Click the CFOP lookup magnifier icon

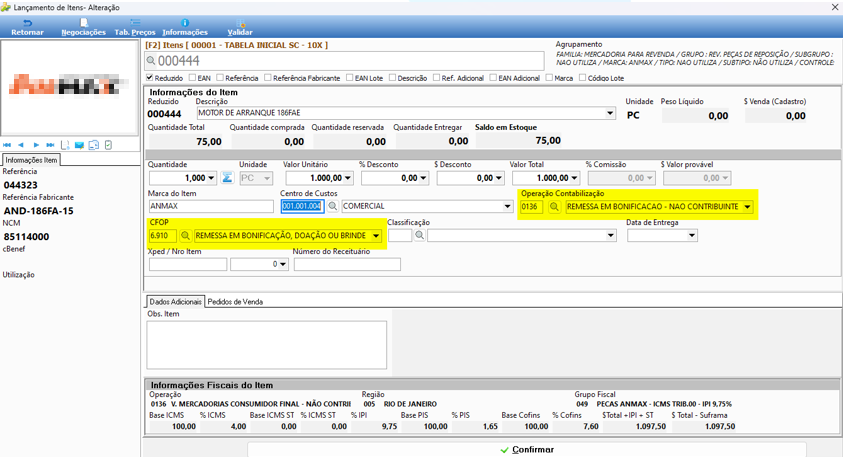(185, 235)
